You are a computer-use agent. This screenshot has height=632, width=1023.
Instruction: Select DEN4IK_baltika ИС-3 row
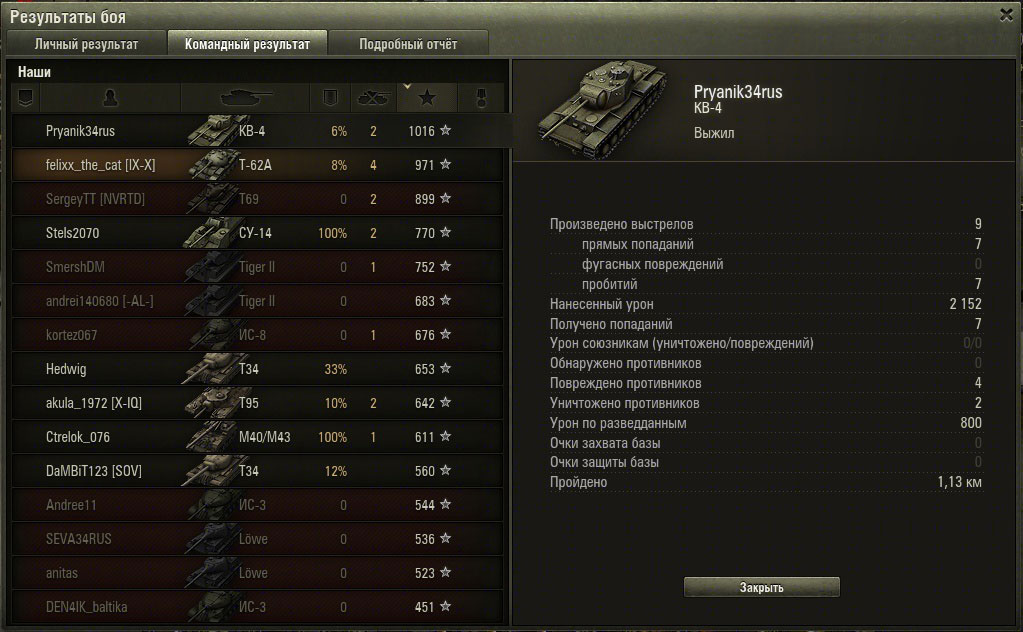coord(257,607)
